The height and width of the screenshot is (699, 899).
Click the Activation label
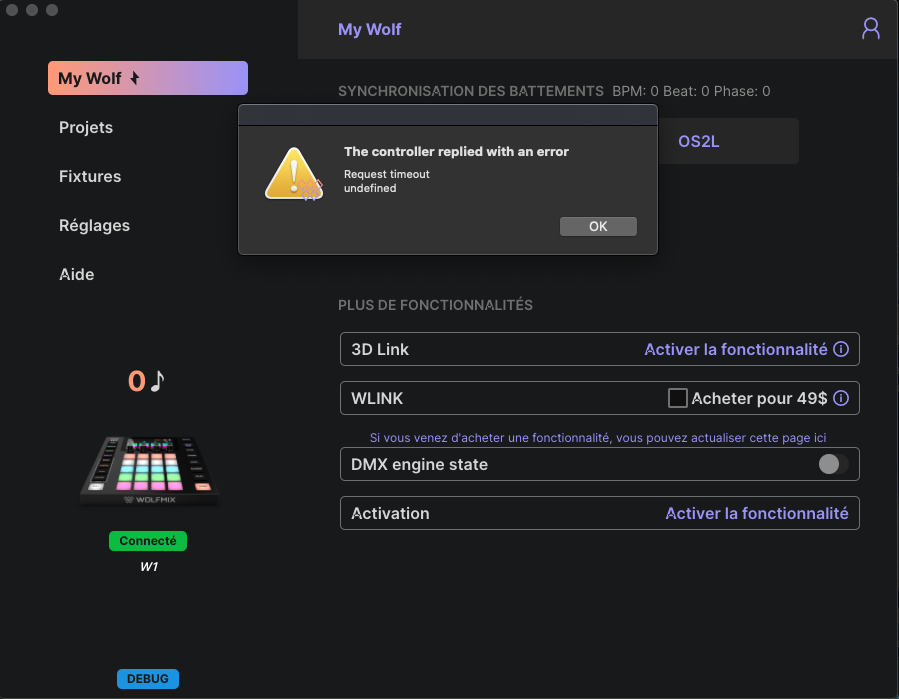pyautogui.click(x=390, y=513)
